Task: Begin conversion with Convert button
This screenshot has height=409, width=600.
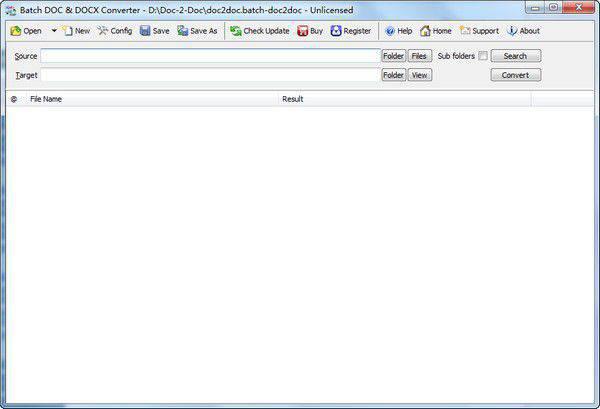Action: [x=515, y=75]
